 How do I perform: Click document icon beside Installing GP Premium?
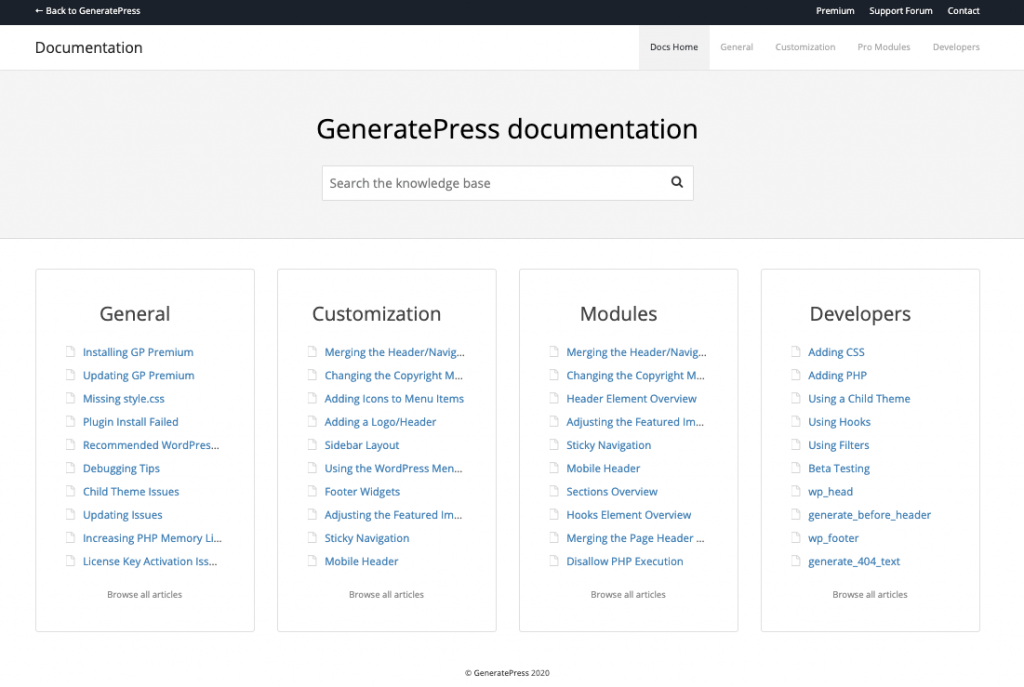coord(71,352)
